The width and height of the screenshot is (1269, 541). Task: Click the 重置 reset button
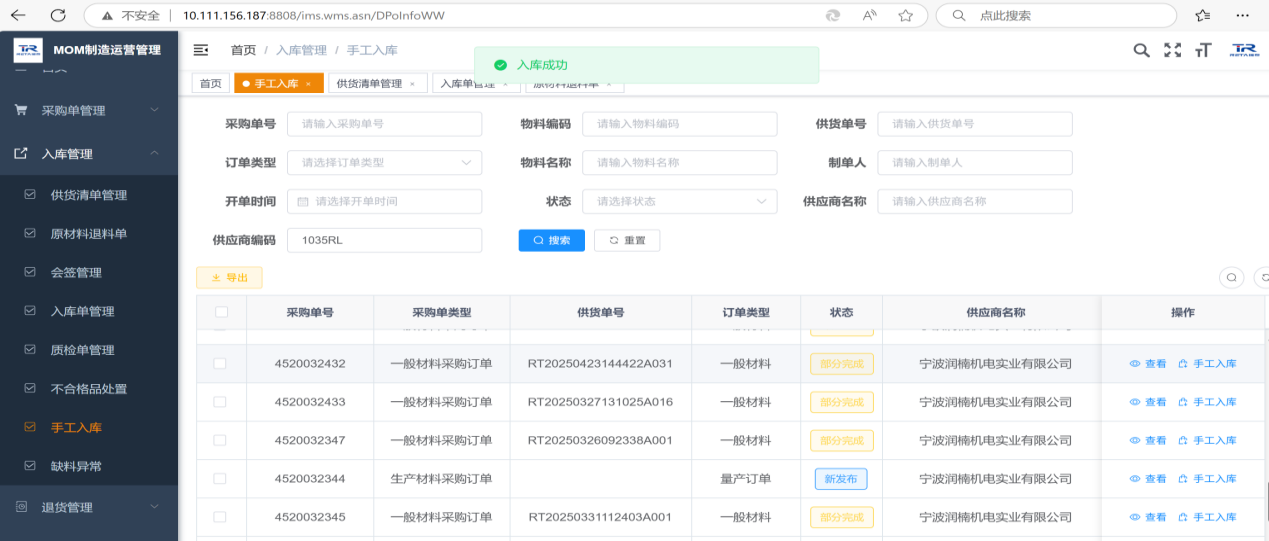pyautogui.click(x=627, y=240)
